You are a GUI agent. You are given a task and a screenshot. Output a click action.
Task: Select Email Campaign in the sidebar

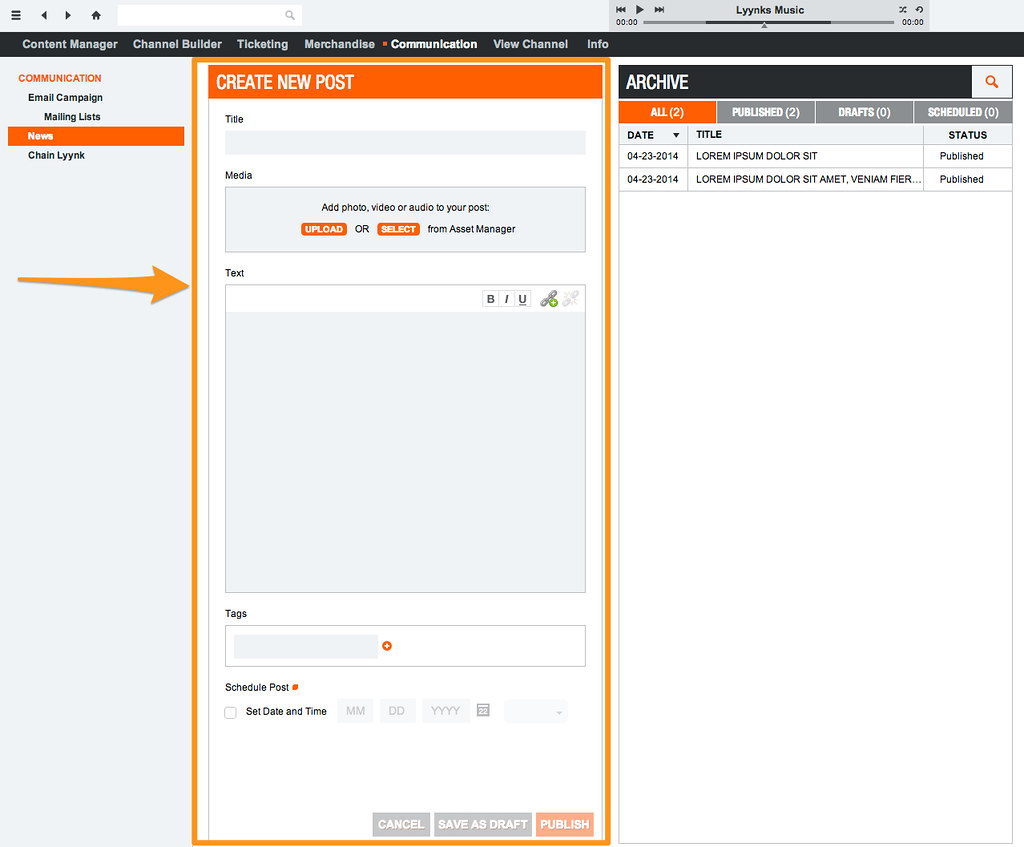click(x=65, y=97)
